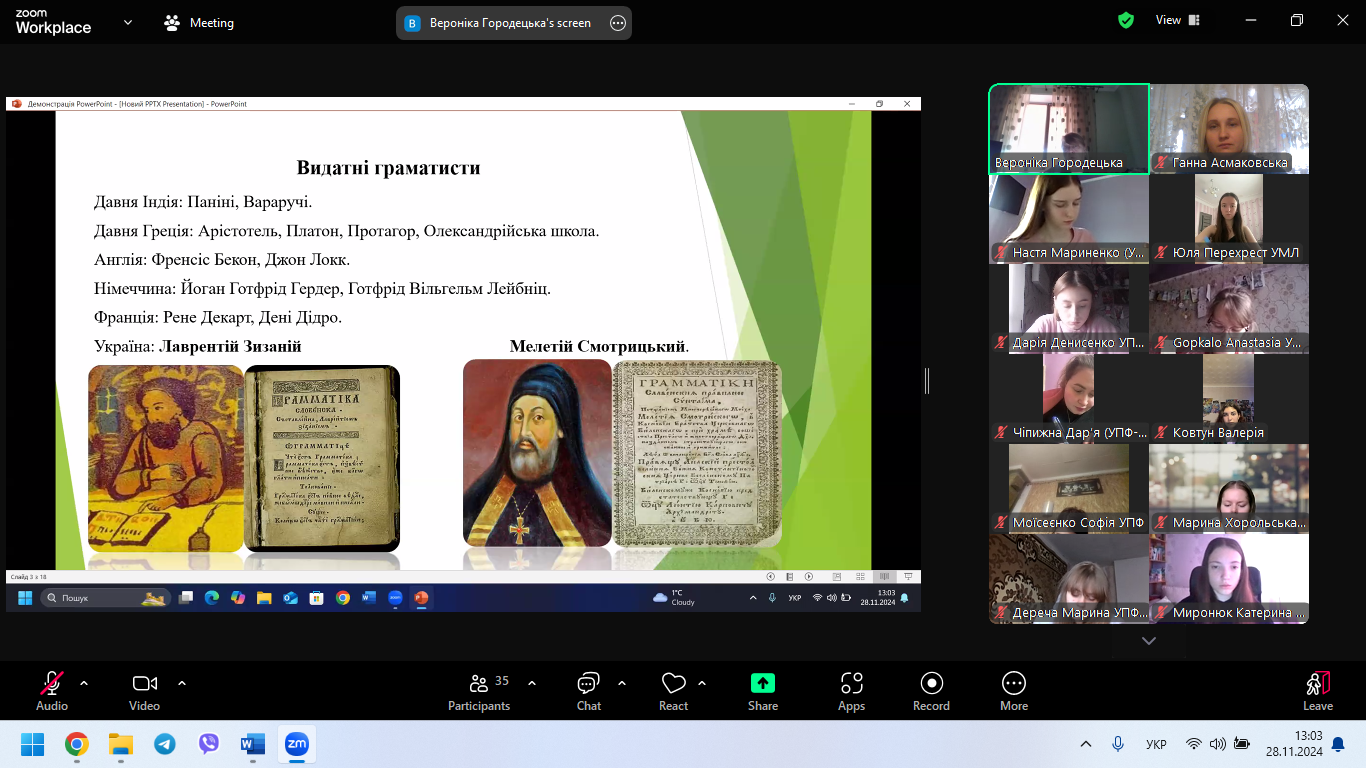Select Марина Хорольська's video tile

[x=1229, y=489]
